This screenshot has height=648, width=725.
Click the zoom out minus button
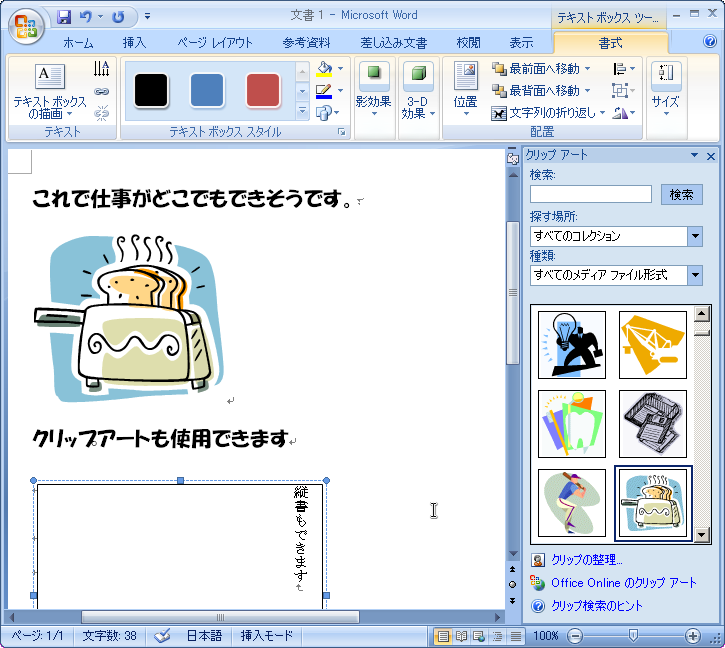point(575,636)
